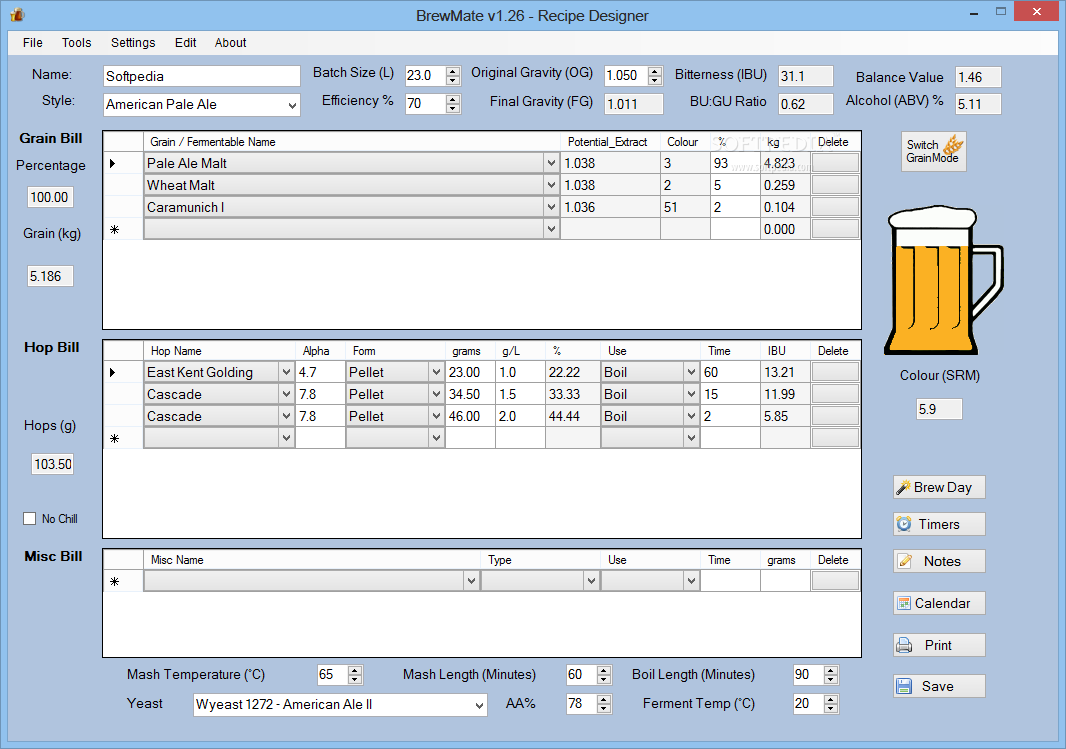Click the recipe Name field containing Softpedia
Image resolution: width=1066 pixels, height=749 pixels.
coord(201,76)
